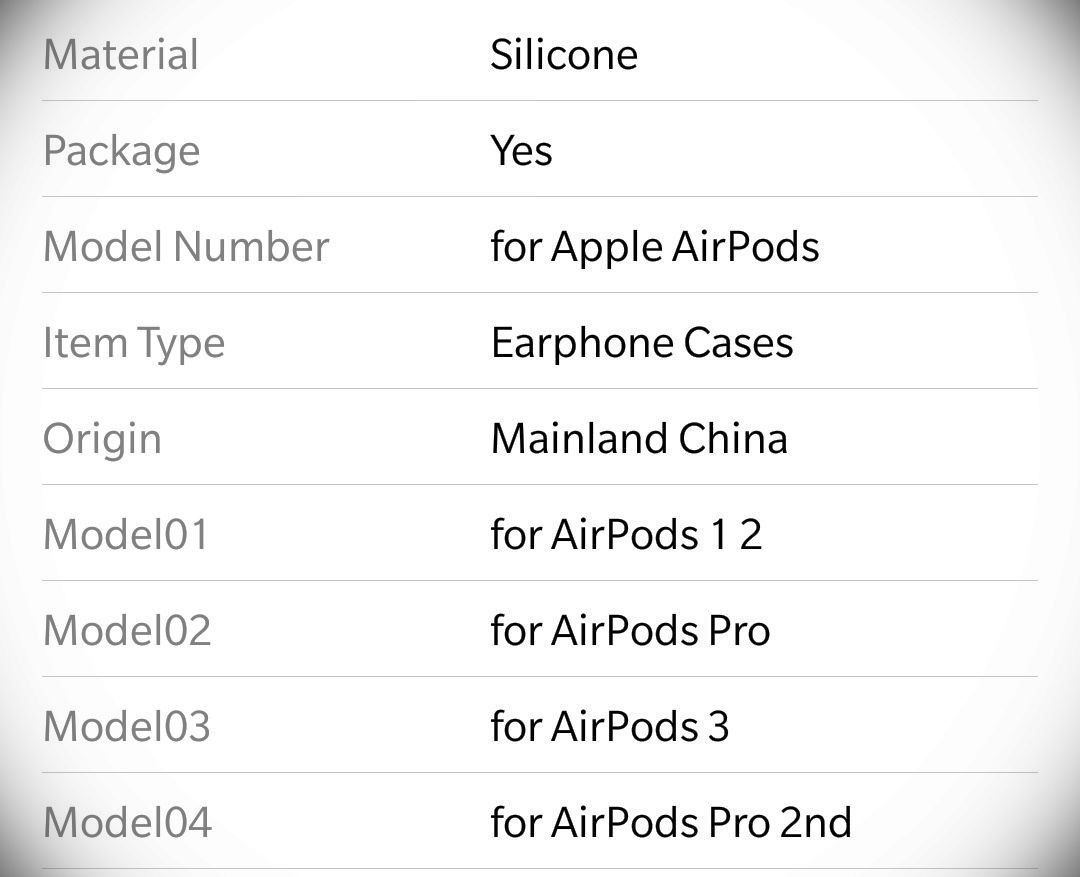Click the word China in the Origin row
This screenshot has height=877, width=1080.
[733, 438]
